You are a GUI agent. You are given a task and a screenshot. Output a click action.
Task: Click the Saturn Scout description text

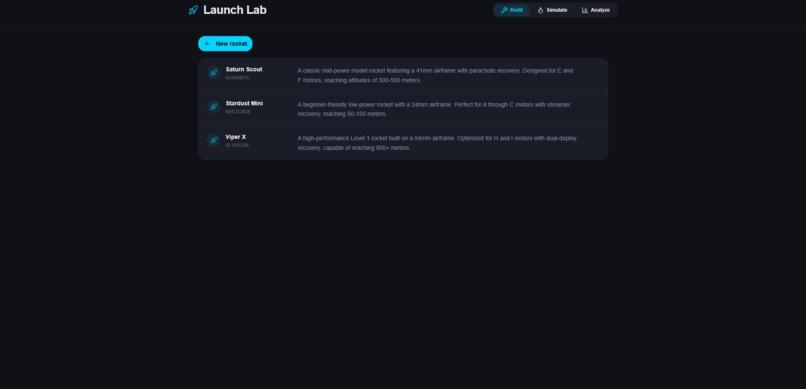point(435,76)
